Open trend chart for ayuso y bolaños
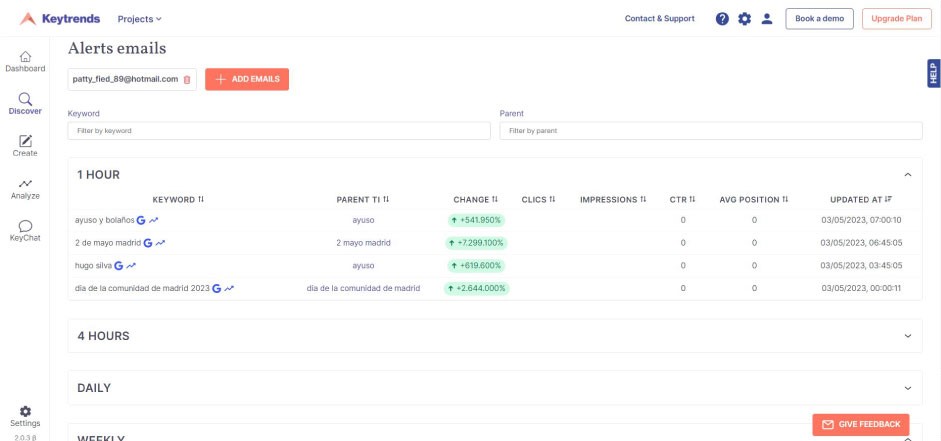The width and height of the screenshot is (941, 441). click(154, 220)
